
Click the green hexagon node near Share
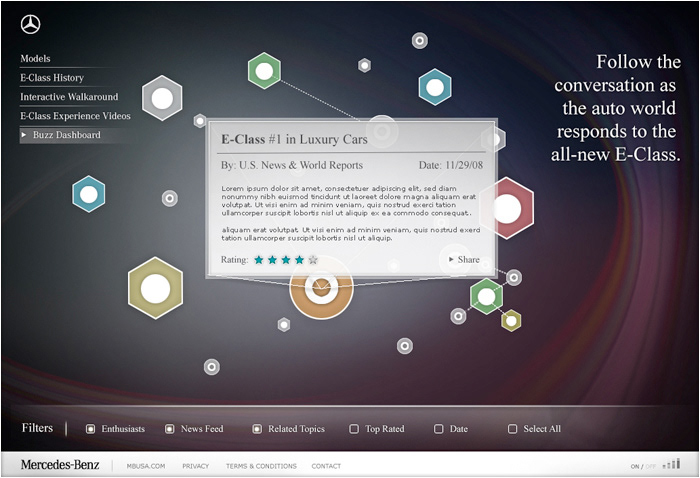[486, 296]
